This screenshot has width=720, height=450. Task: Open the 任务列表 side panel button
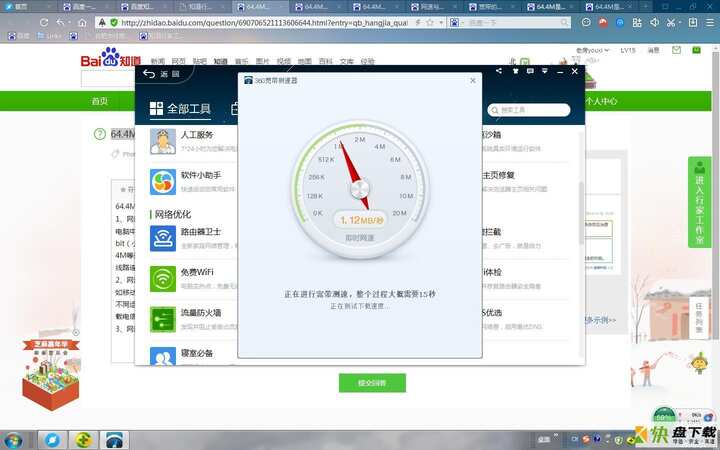pyautogui.click(x=699, y=318)
